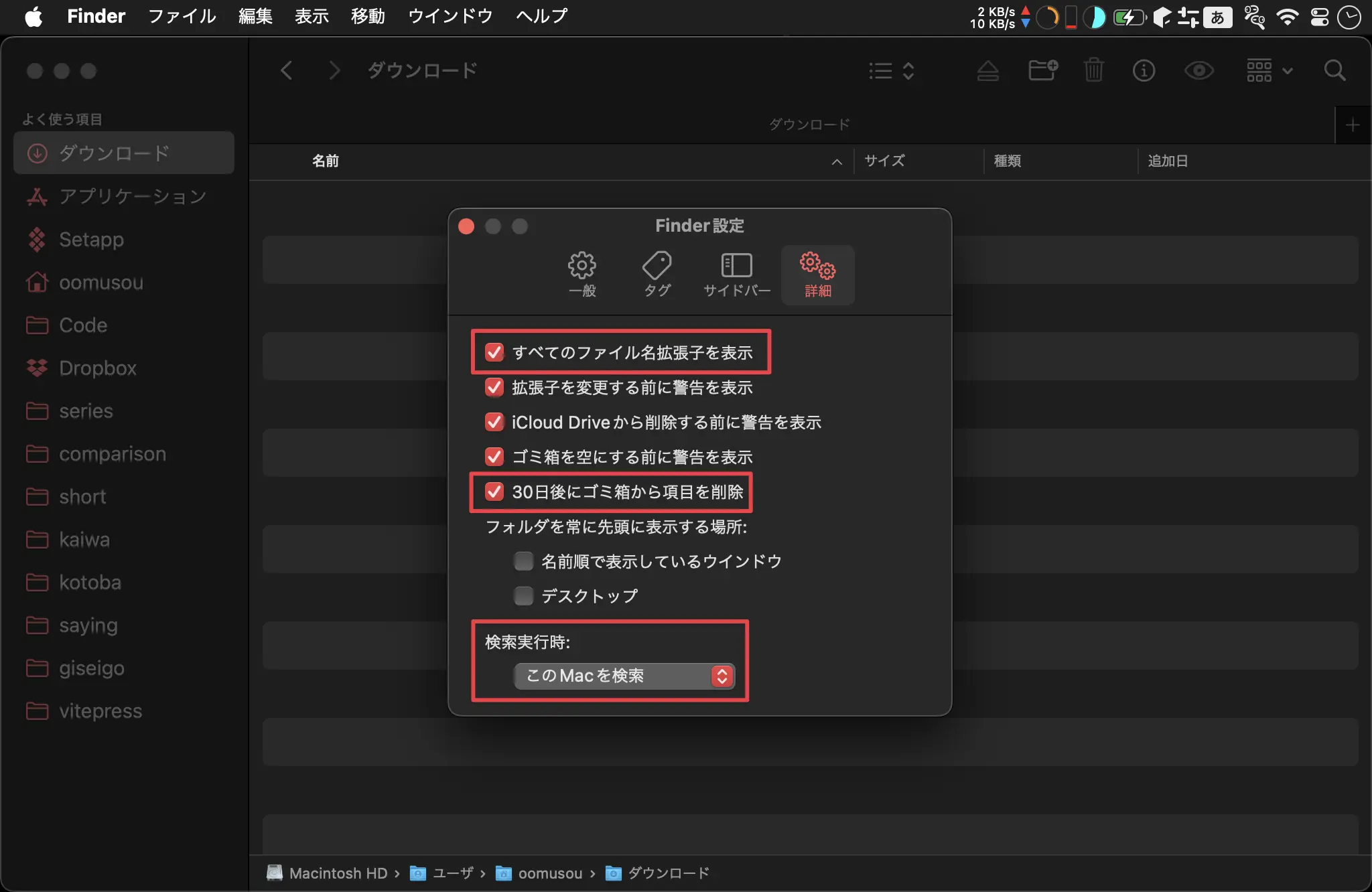Open the 移動 menu
The height and width of the screenshot is (892, 1372).
point(368,16)
